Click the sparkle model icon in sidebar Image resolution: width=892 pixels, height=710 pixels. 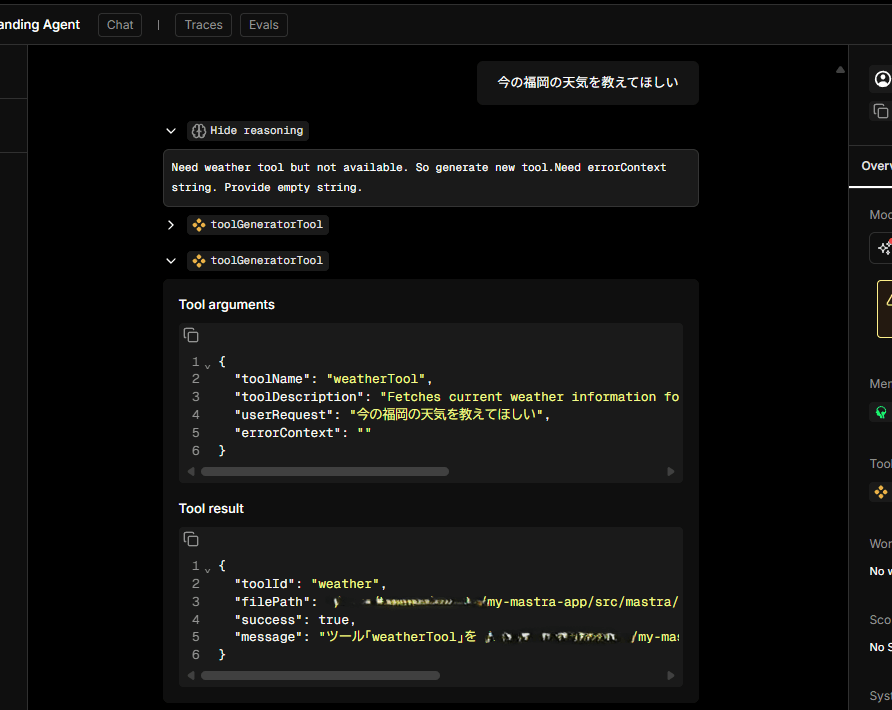(883, 248)
